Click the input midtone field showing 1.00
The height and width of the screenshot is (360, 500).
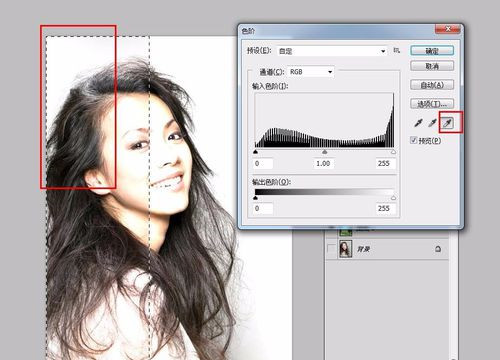coord(323,164)
